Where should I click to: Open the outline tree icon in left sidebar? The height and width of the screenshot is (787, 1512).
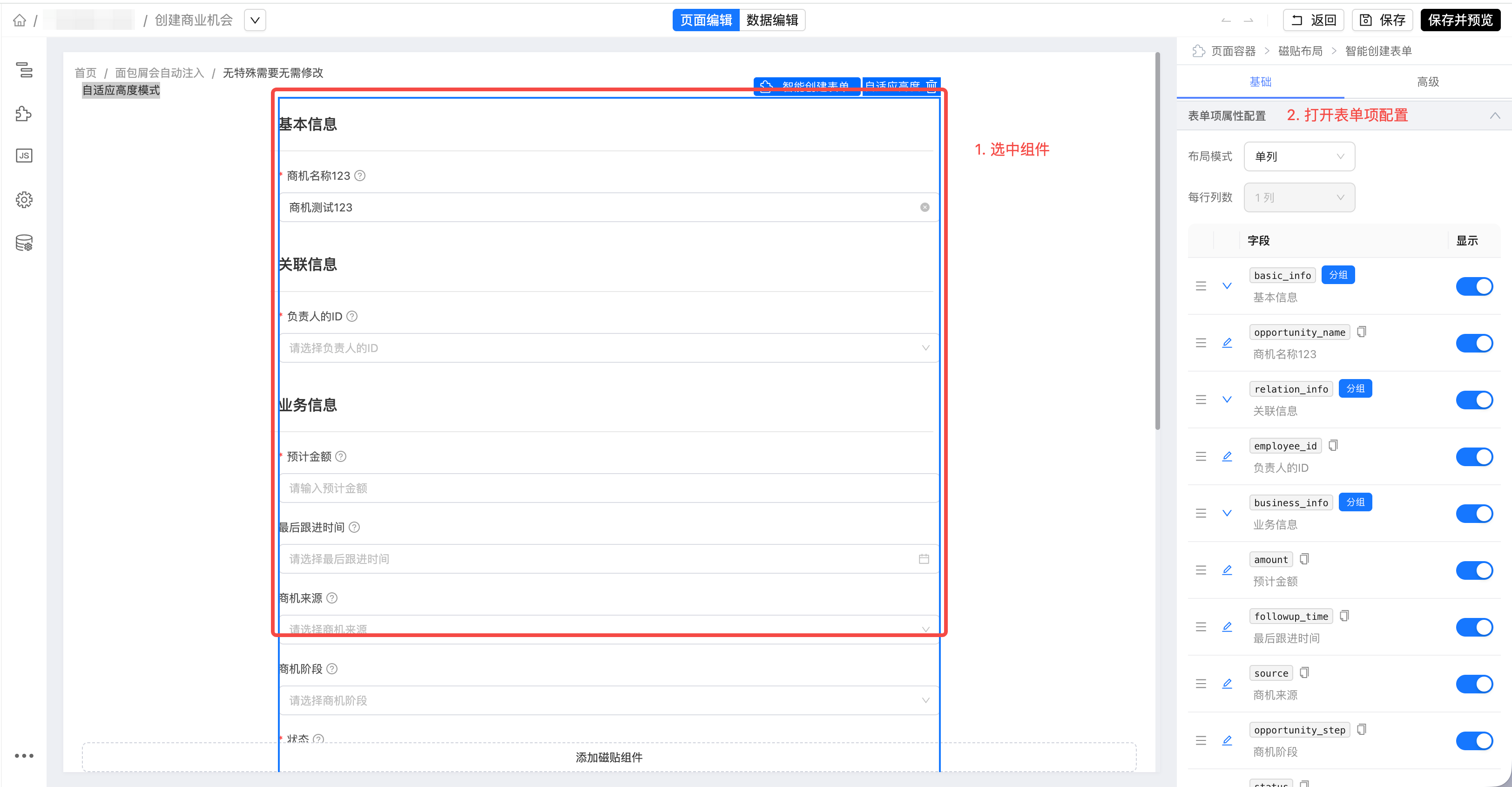(24, 70)
